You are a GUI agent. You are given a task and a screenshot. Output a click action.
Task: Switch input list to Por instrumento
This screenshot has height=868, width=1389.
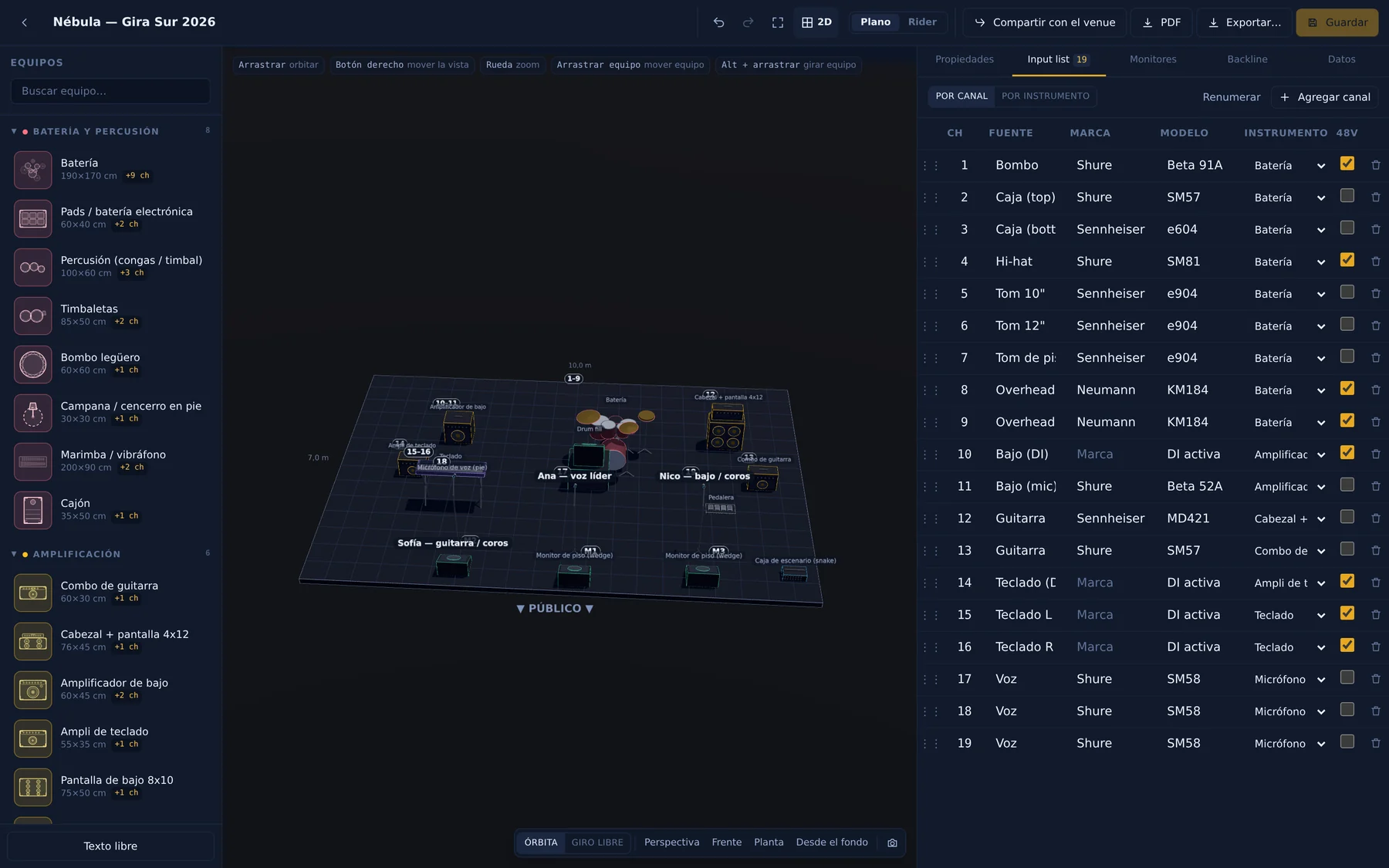tap(1046, 96)
